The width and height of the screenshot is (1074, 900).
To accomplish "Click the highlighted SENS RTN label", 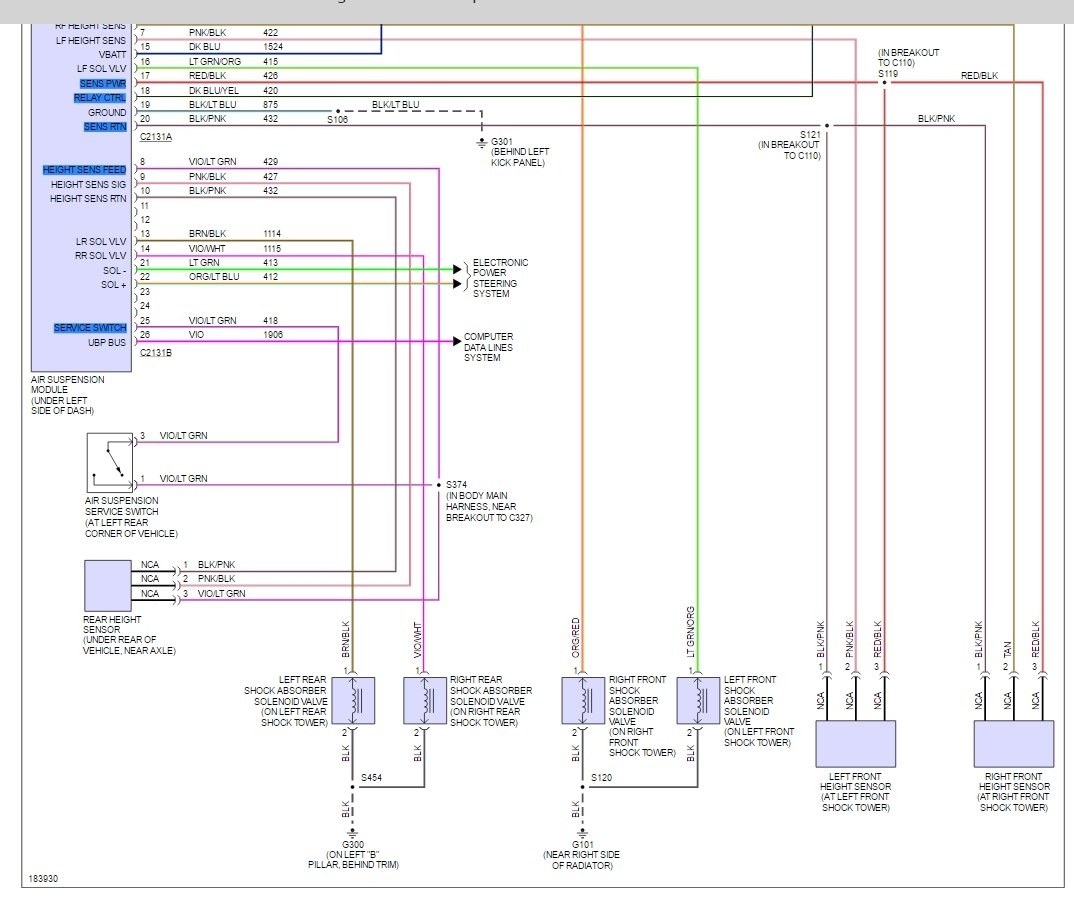I will click(x=105, y=127).
